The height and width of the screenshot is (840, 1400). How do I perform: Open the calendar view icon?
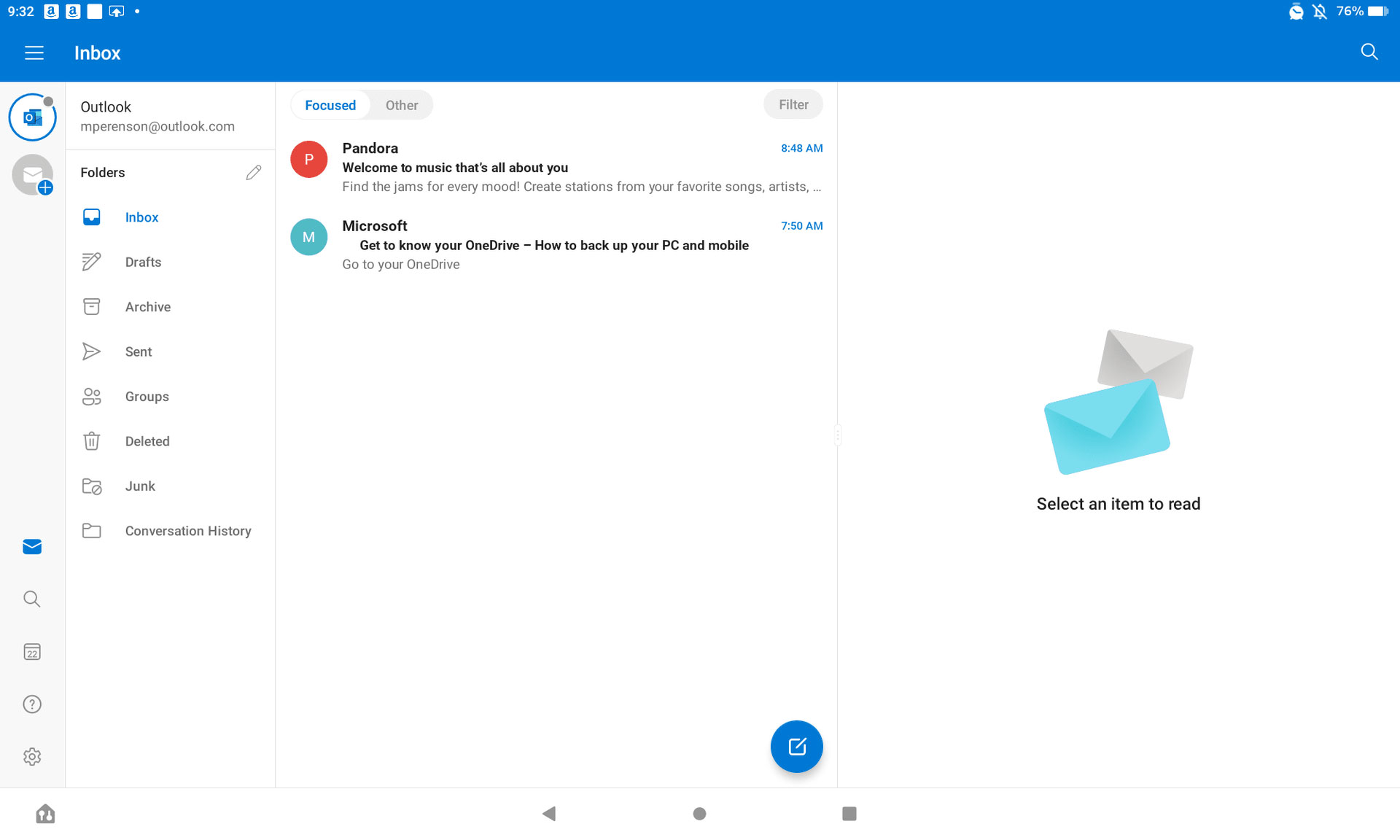point(32,651)
